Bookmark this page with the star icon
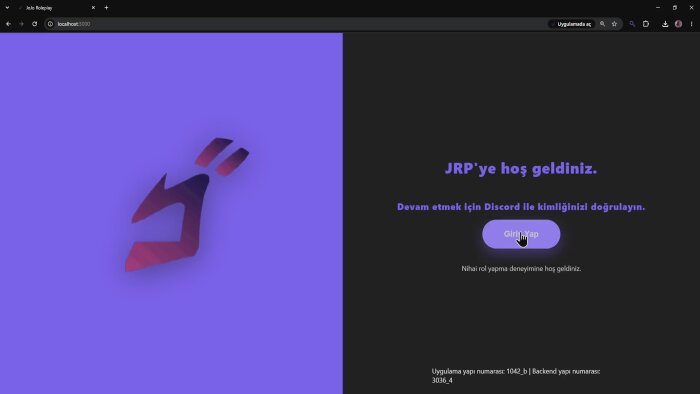700x394 pixels. point(614,24)
